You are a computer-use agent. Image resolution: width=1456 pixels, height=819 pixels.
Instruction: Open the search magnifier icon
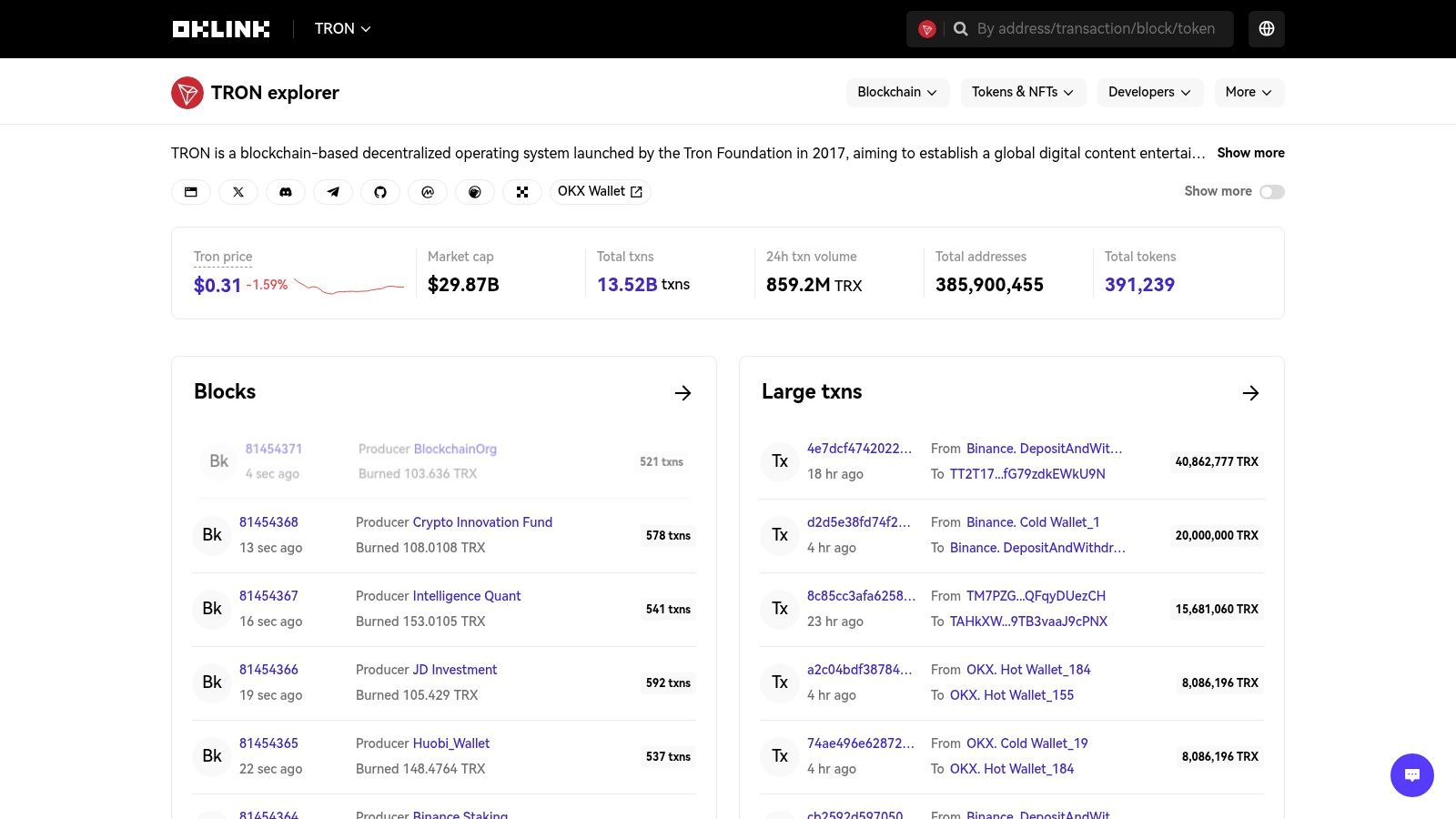[961, 28]
